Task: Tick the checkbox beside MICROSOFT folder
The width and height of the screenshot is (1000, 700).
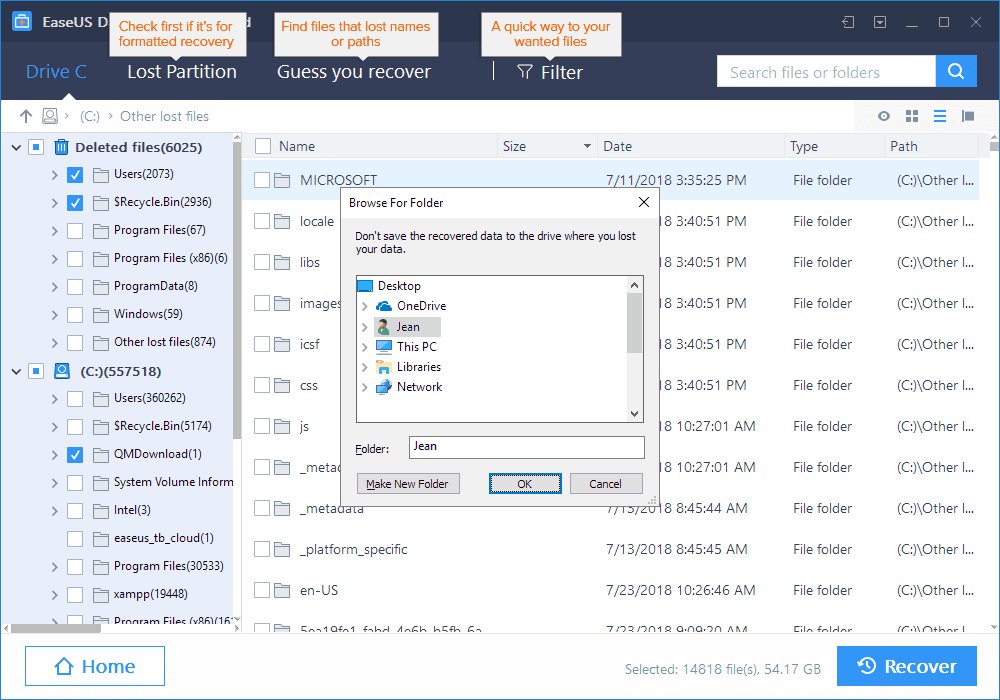Action: (x=262, y=180)
